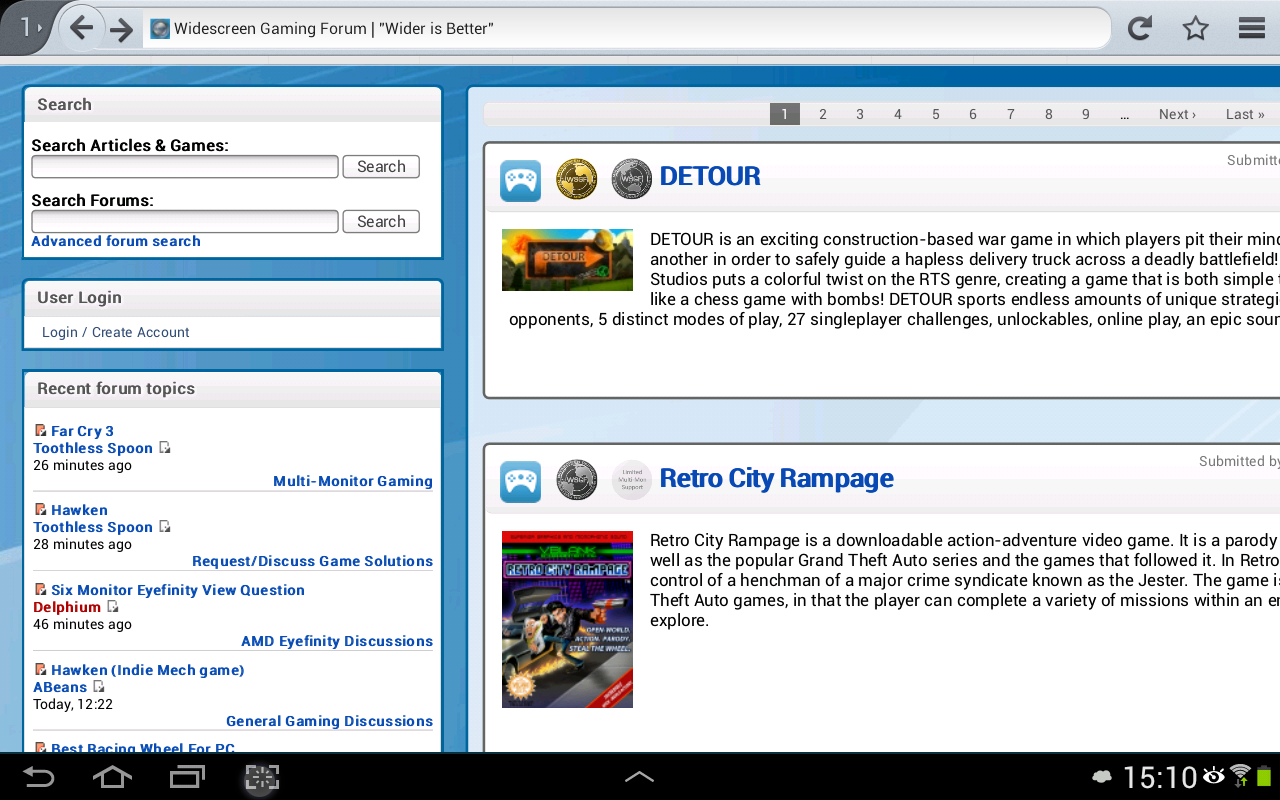Open Hawken (Indie Mech game) topic

pos(148,670)
